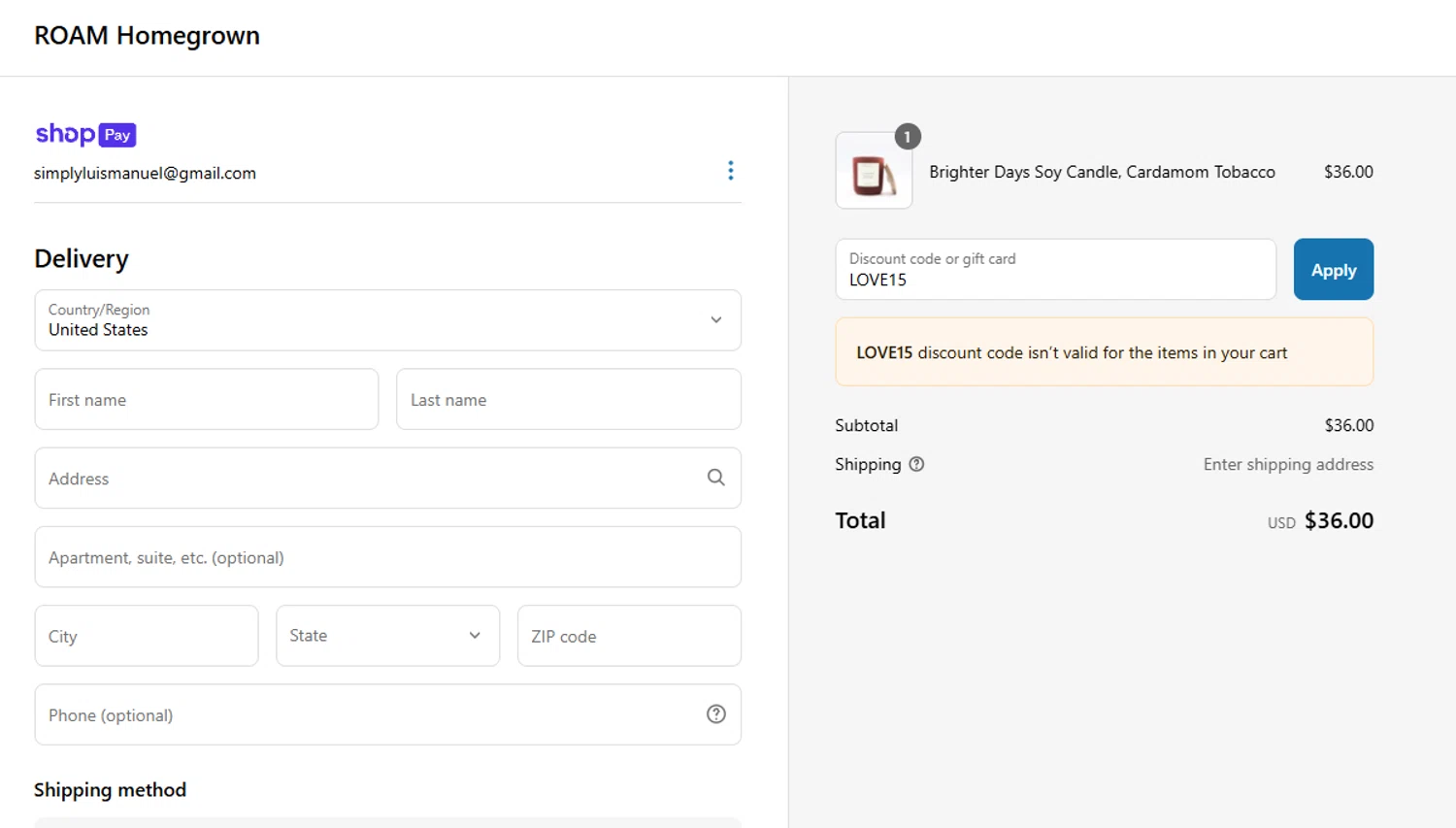Screen dimensions: 1456x828
Task: Click the Subtotal label
Action: coord(866,425)
